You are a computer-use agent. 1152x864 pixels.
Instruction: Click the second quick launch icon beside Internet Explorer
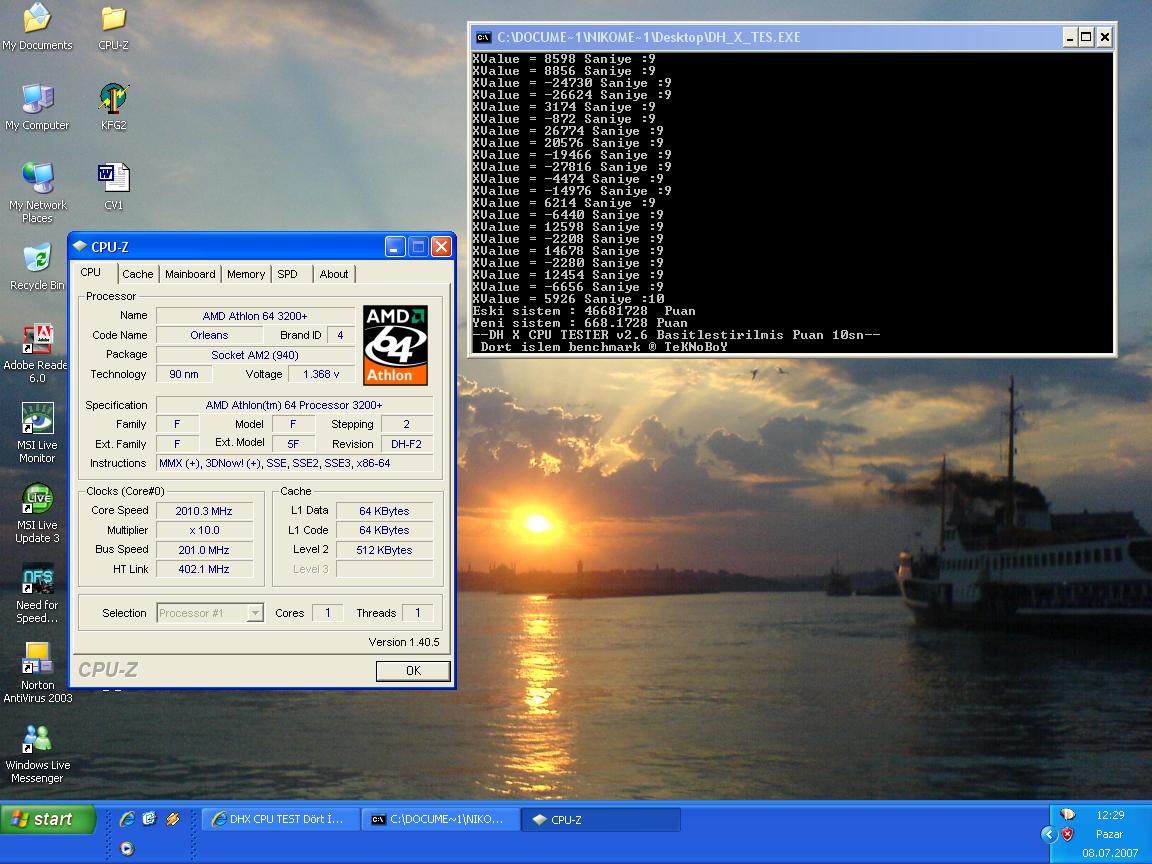point(149,818)
